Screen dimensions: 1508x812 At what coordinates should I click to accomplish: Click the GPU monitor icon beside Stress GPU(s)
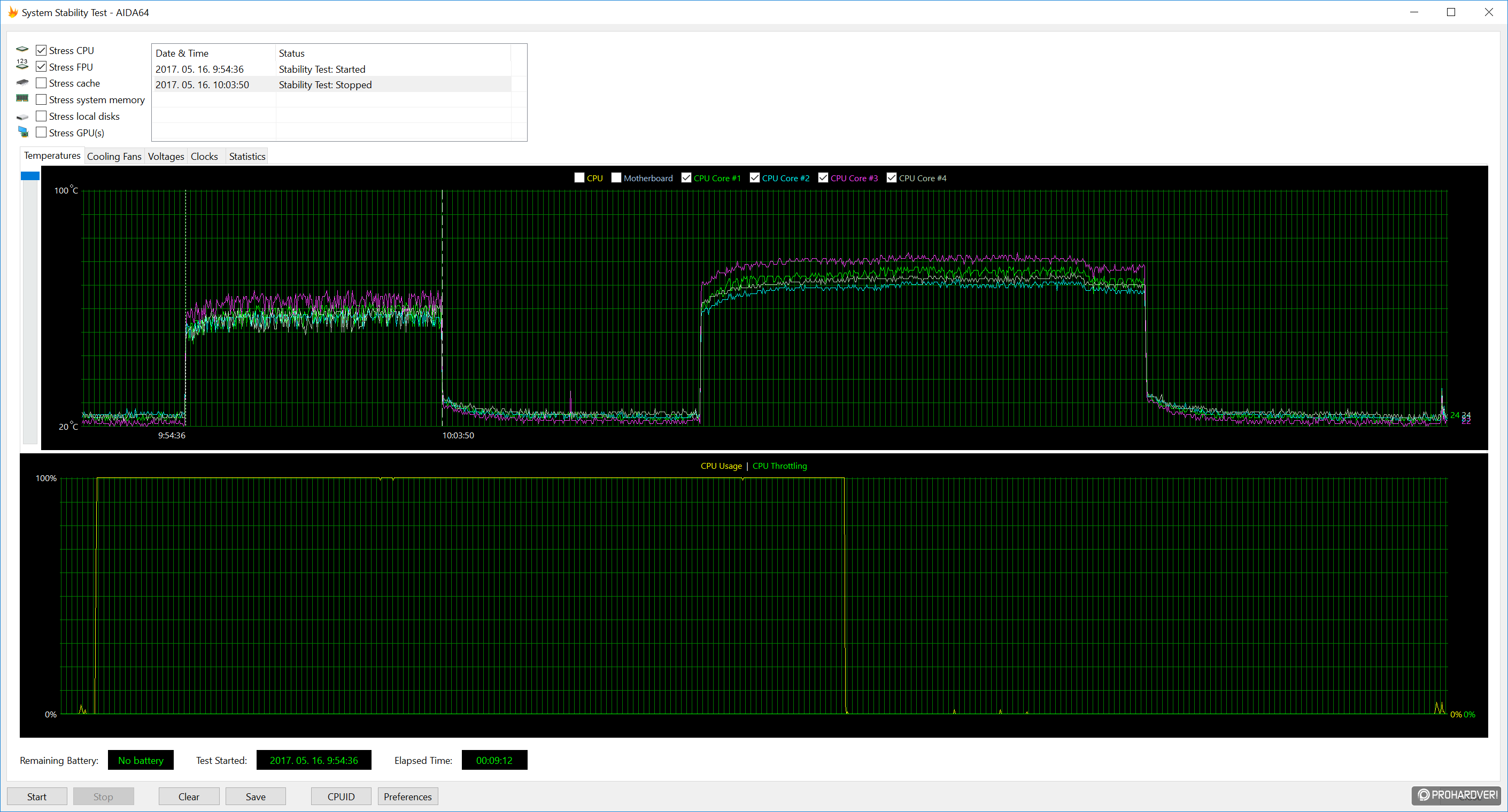click(23, 132)
